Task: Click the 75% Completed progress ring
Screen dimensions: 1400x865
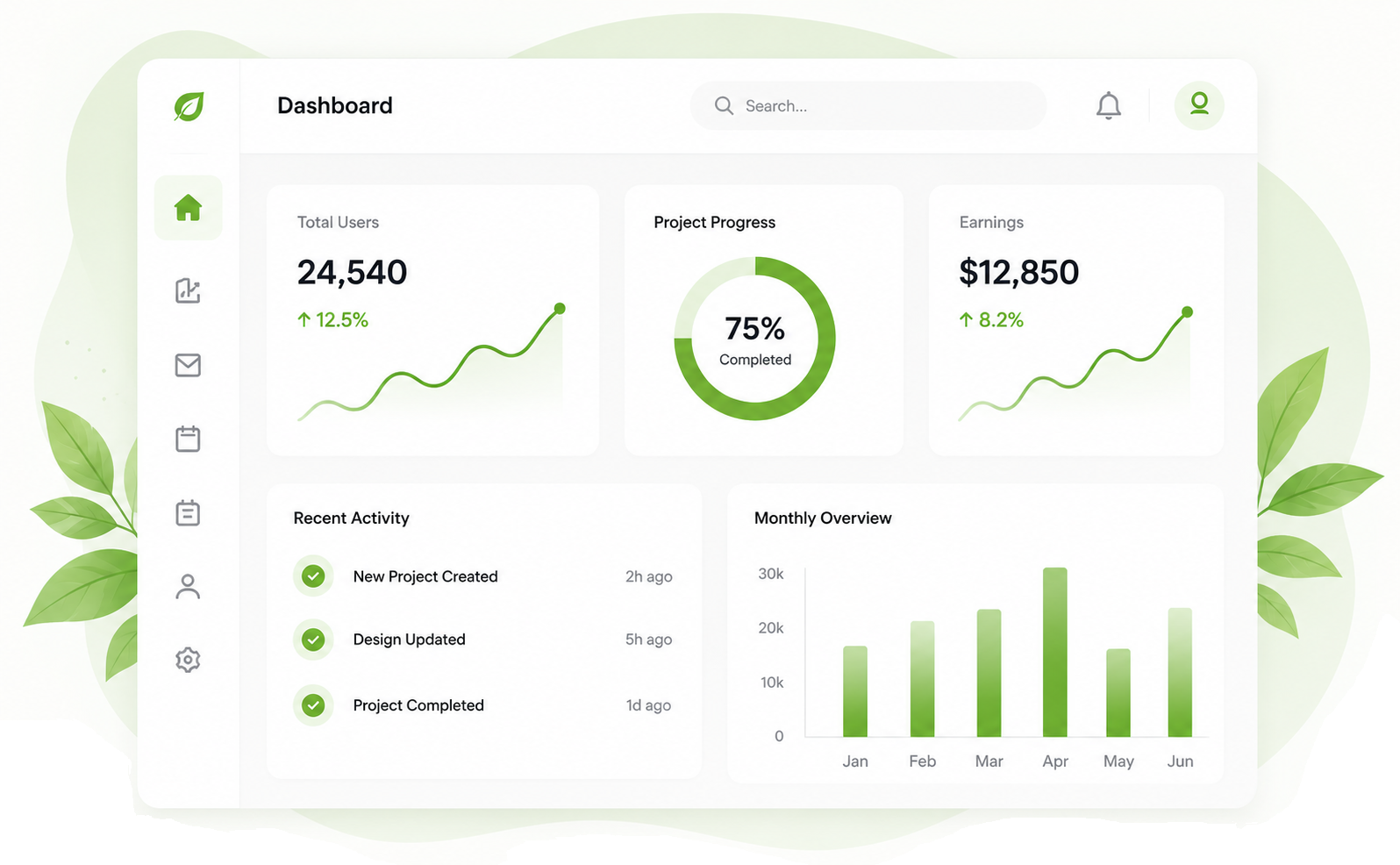Action: (x=754, y=339)
